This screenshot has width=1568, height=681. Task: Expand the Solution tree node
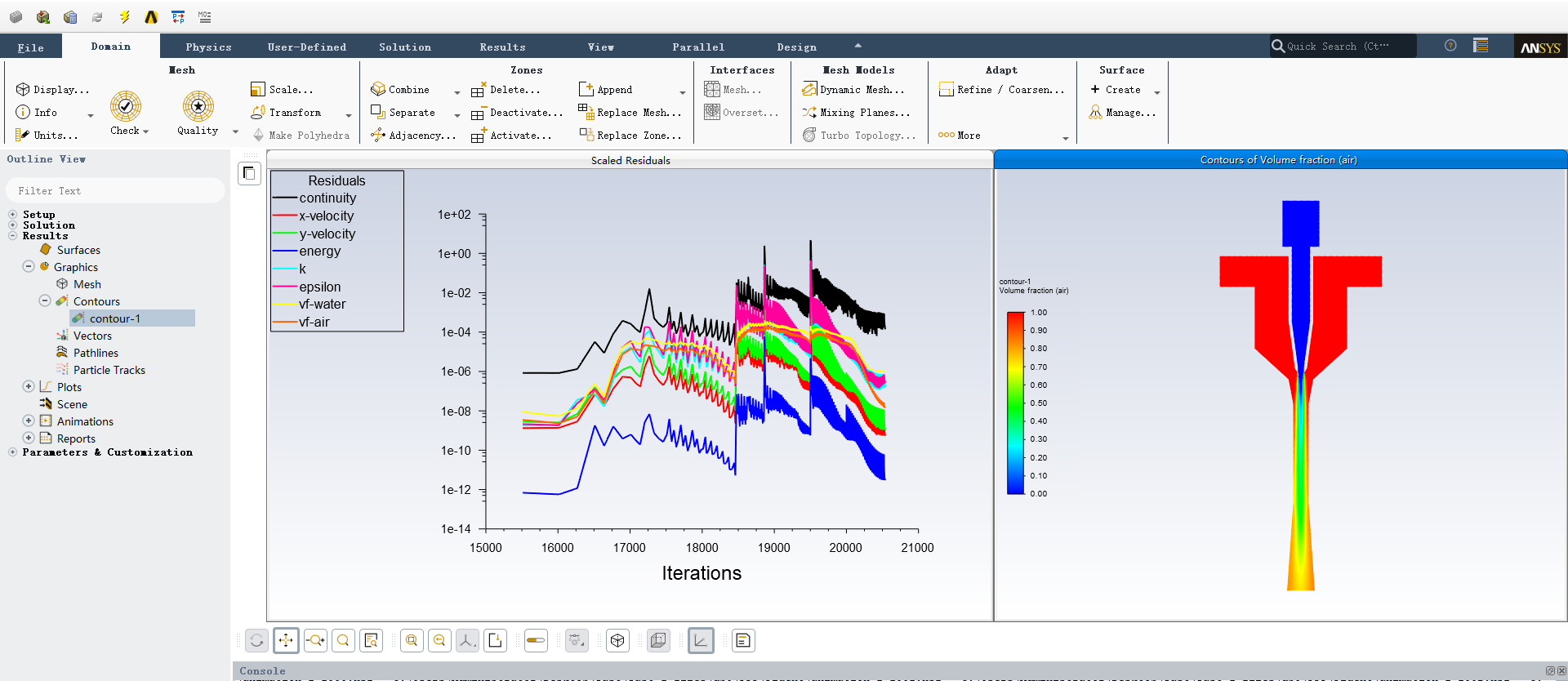click(12, 225)
